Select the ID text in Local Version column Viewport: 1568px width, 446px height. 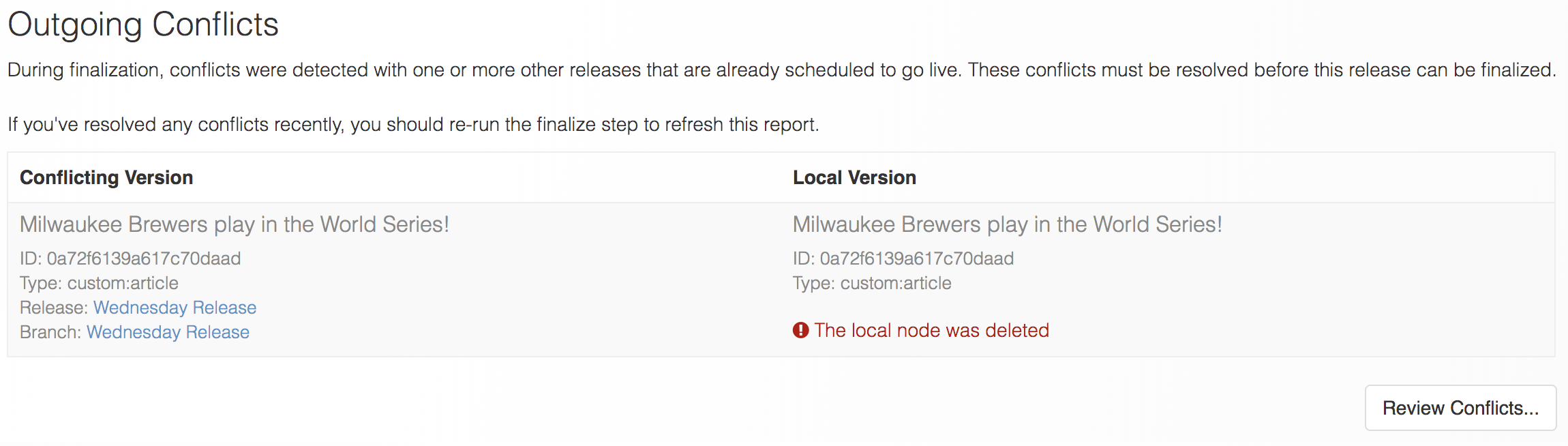pyautogui.click(x=903, y=258)
